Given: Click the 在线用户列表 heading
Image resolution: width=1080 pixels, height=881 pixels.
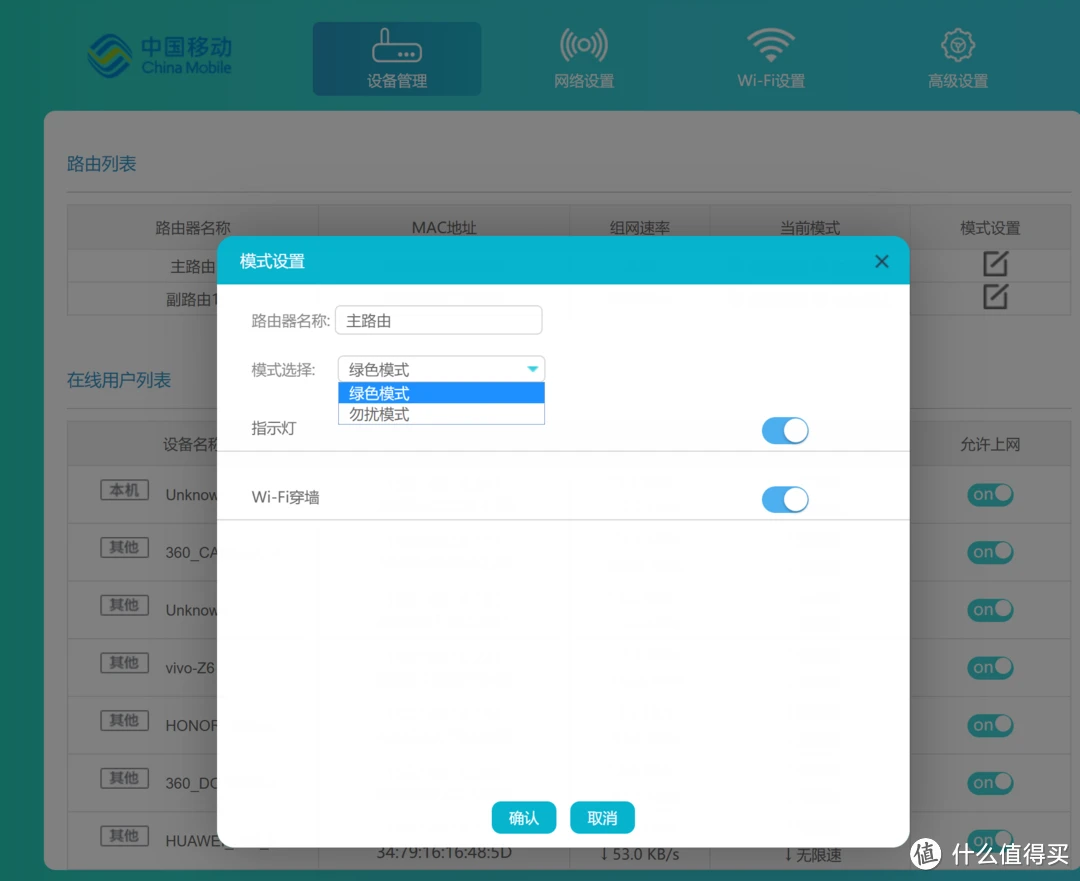Looking at the screenshot, I should (118, 380).
